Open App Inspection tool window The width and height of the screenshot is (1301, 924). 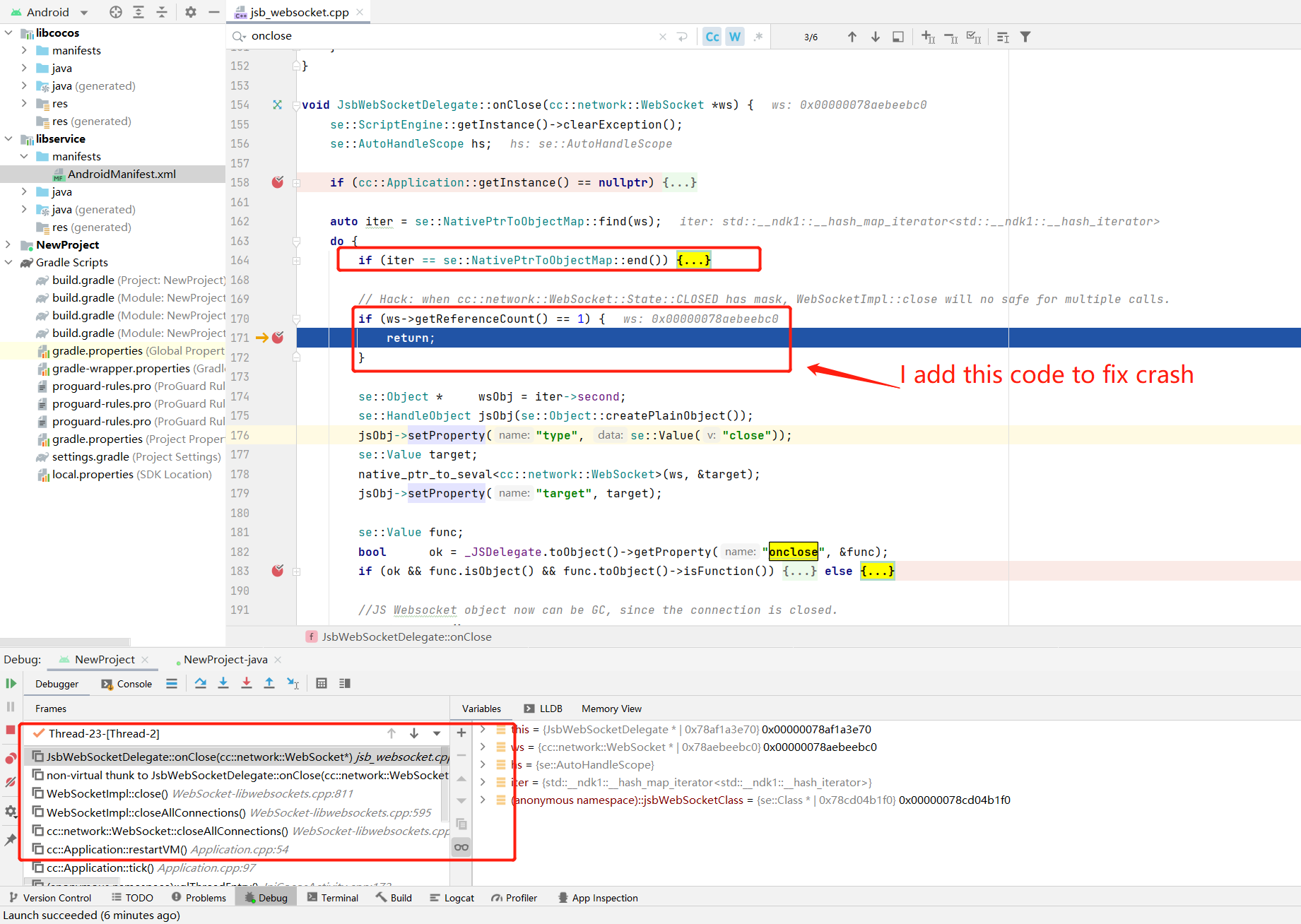point(598,898)
